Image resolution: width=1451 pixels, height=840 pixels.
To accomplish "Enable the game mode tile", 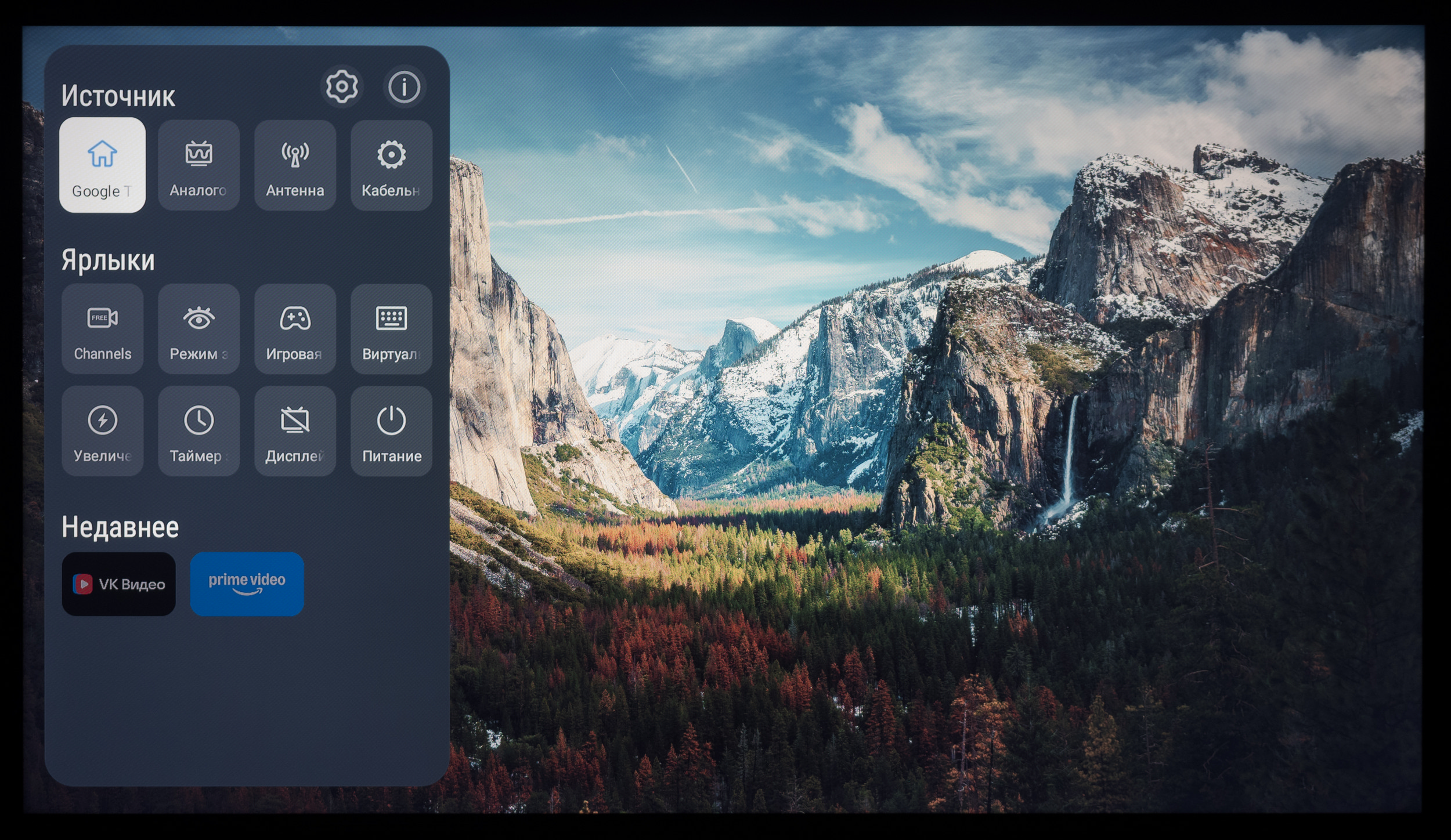I will tap(295, 329).
